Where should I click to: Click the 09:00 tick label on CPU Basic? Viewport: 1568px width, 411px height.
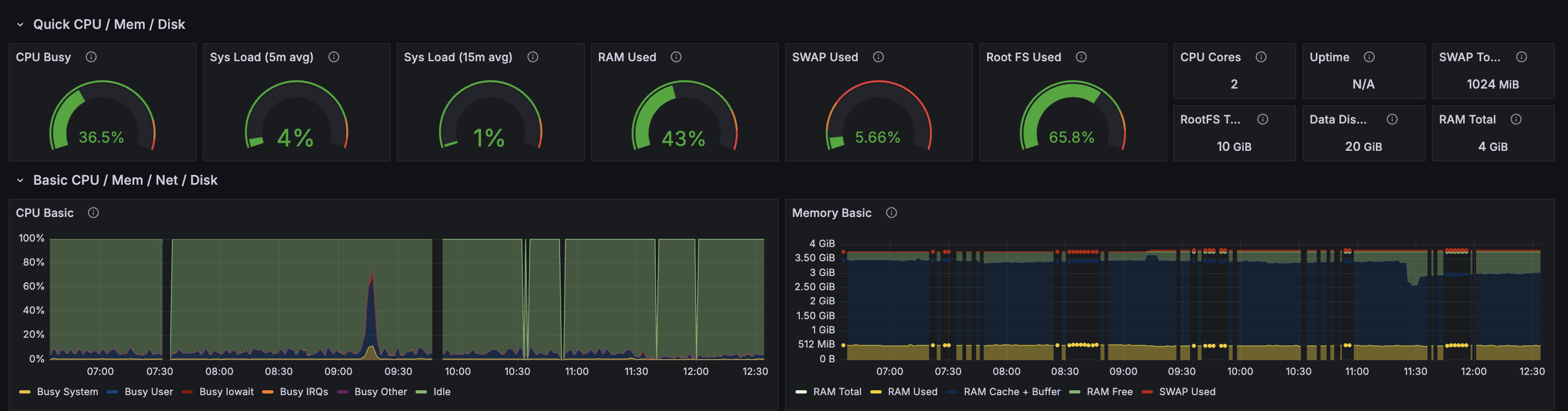pos(338,371)
